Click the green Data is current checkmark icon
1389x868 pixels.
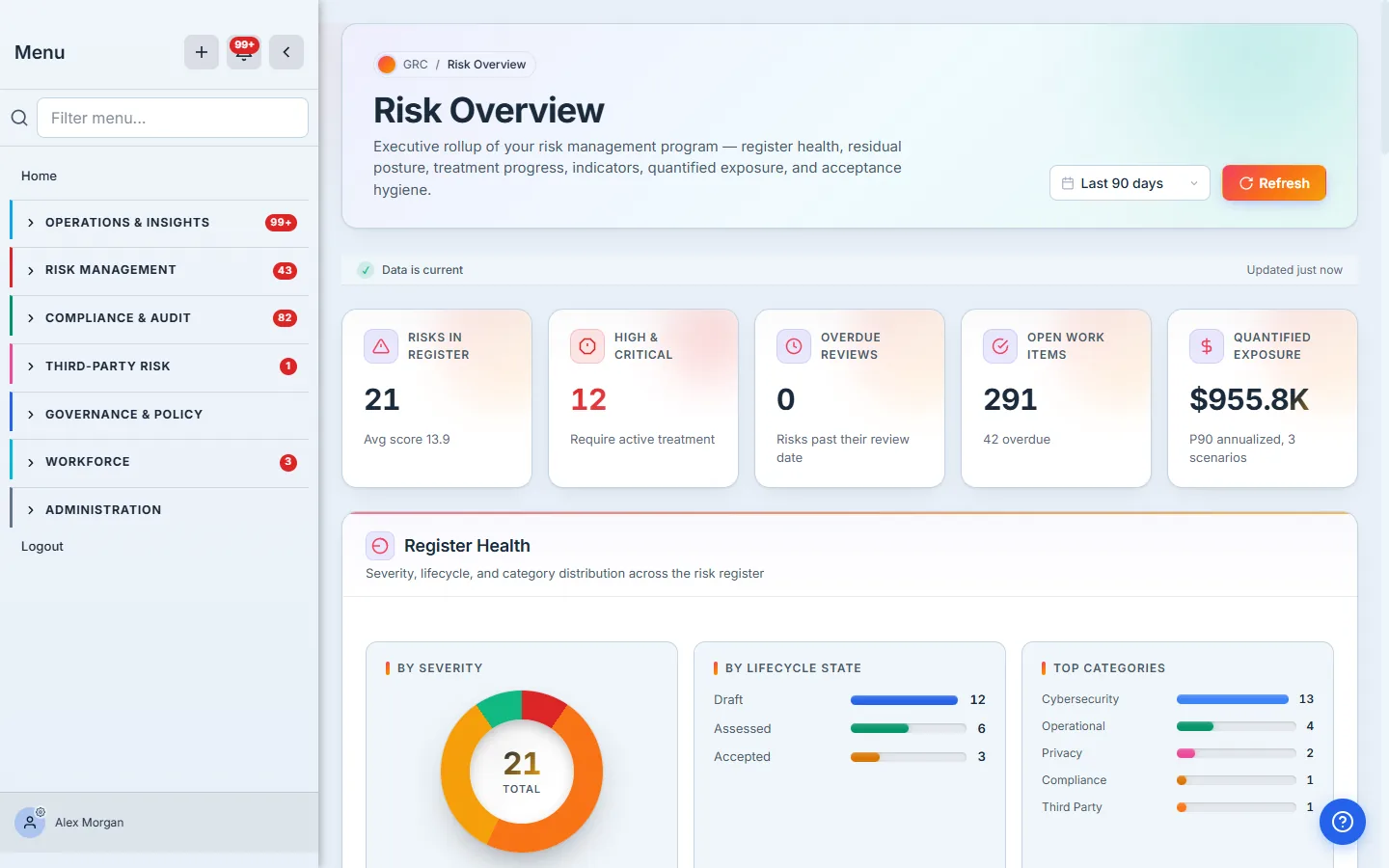pyautogui.click(x=366, y=270)
